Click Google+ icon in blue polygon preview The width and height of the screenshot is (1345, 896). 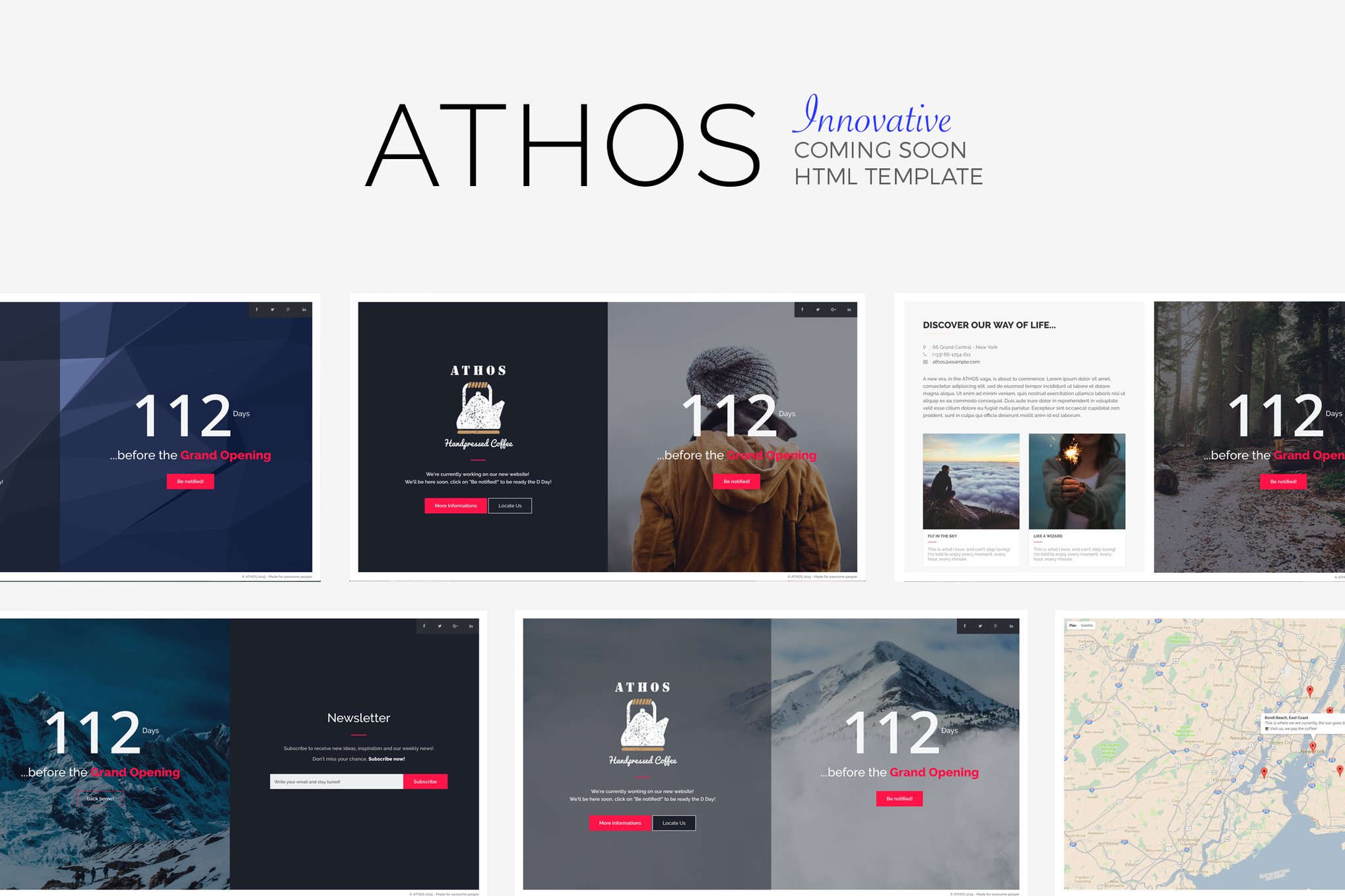pyautogui.click(x=288, y=309)
